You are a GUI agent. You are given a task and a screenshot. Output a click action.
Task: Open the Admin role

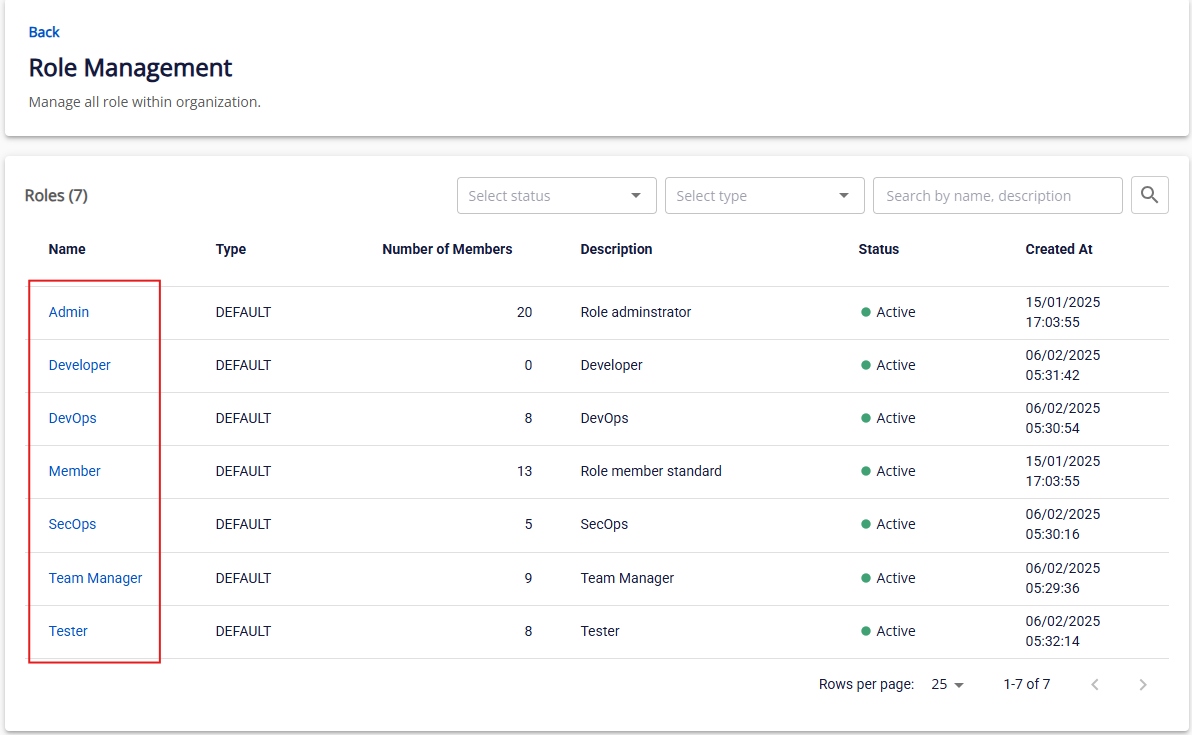(x=69, y=312)
